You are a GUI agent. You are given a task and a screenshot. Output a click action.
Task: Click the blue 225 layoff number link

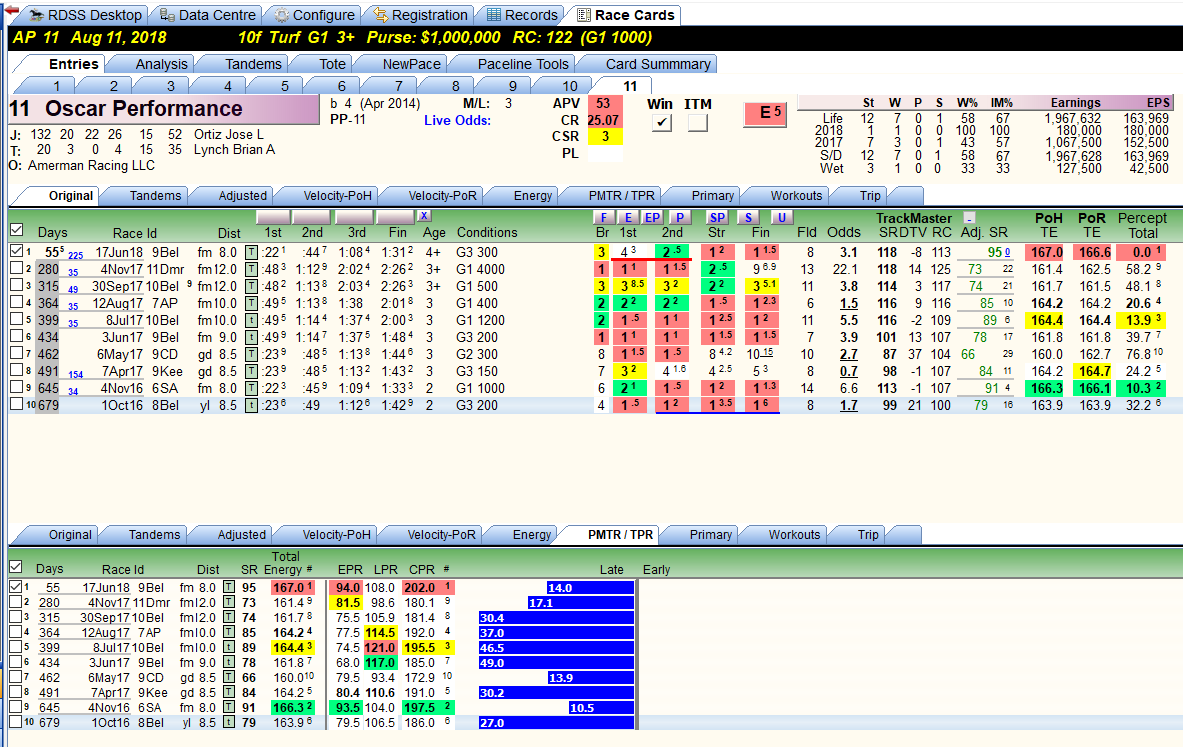pyautogui.click(x=75, y=255)
